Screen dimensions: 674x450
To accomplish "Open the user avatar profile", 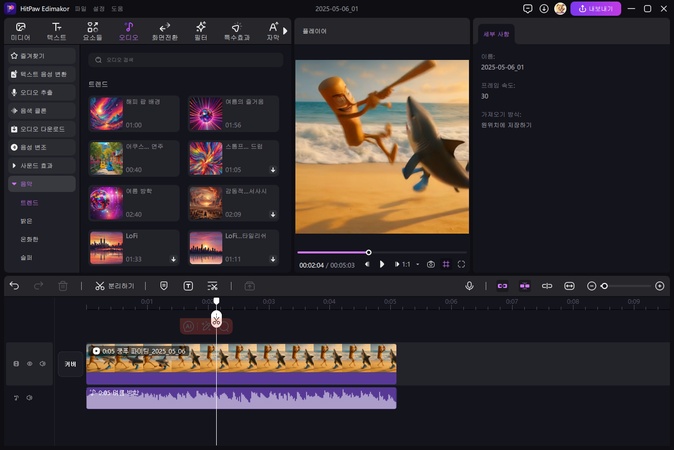I will [560, 9].
